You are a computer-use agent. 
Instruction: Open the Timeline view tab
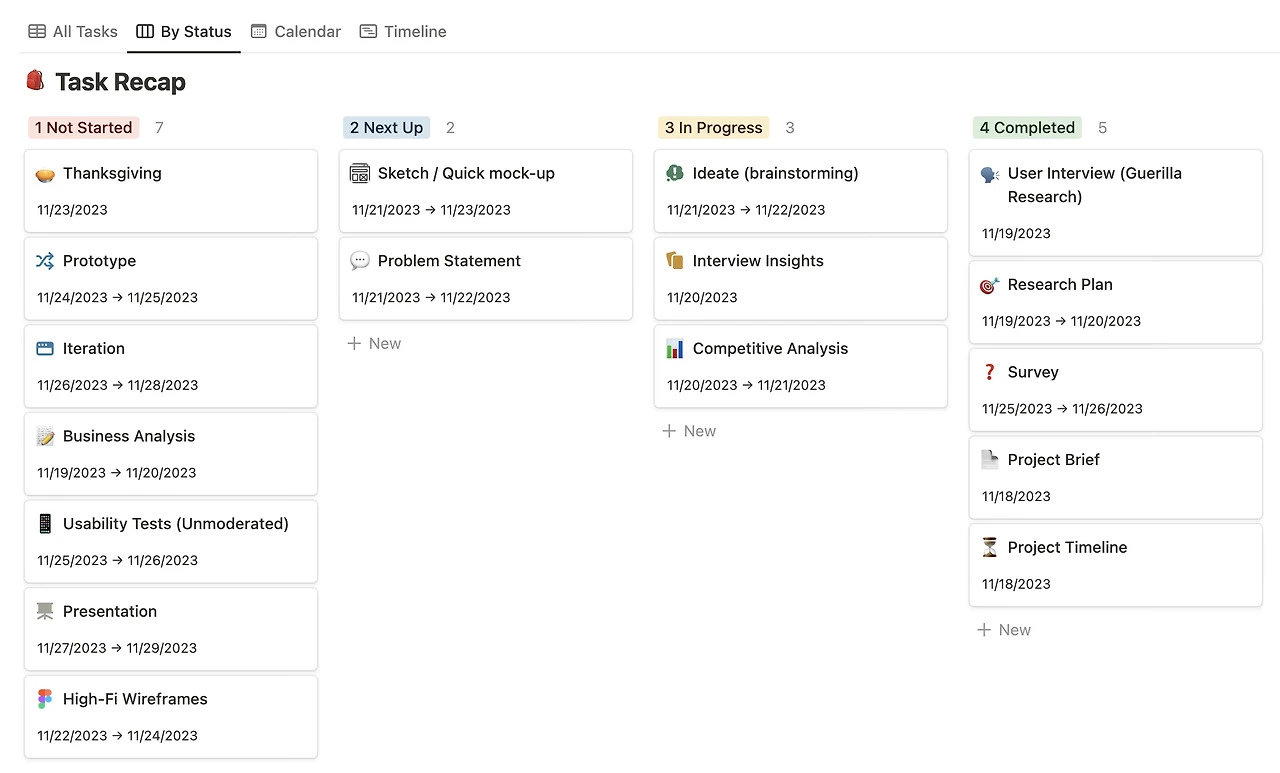coord(403,32)
